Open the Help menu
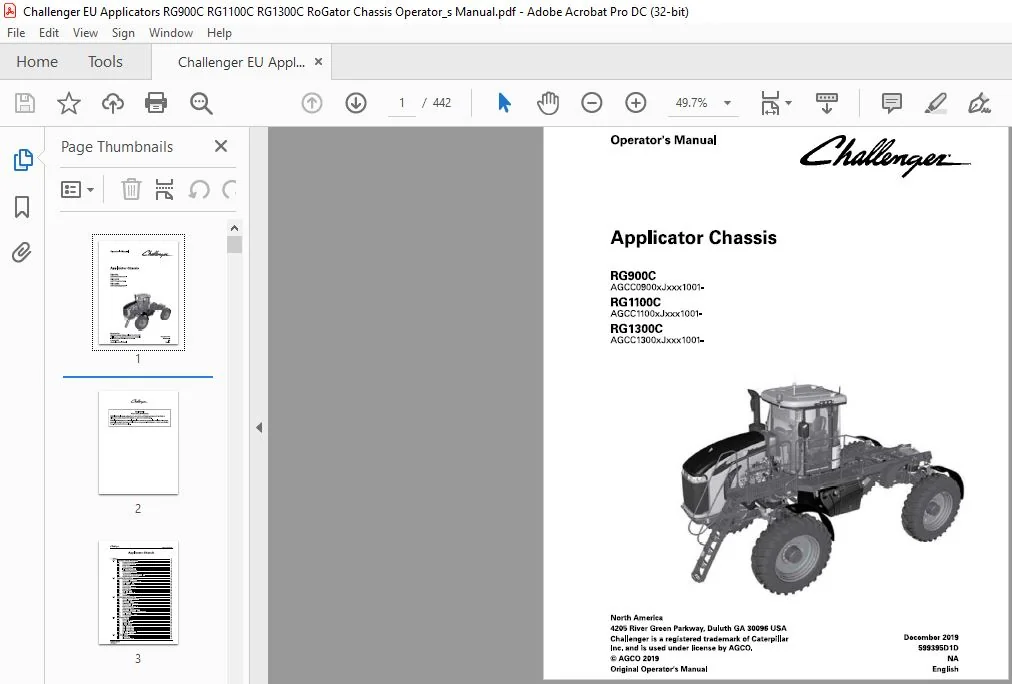Image resolution: width=1012 pixels, height=684 pixels. click(x=219, y=33)
